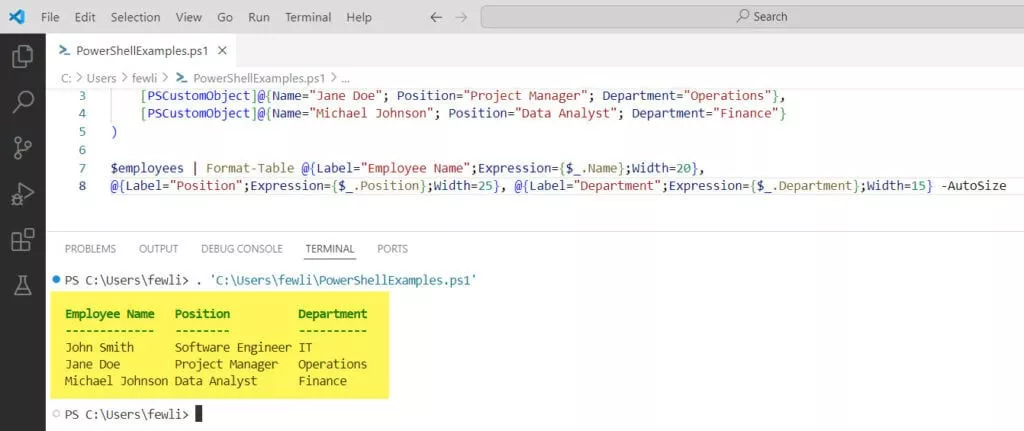Open the Explorer view in activity bar
1024x431 pixels.
pyautogui.click(x=23, y=56)
